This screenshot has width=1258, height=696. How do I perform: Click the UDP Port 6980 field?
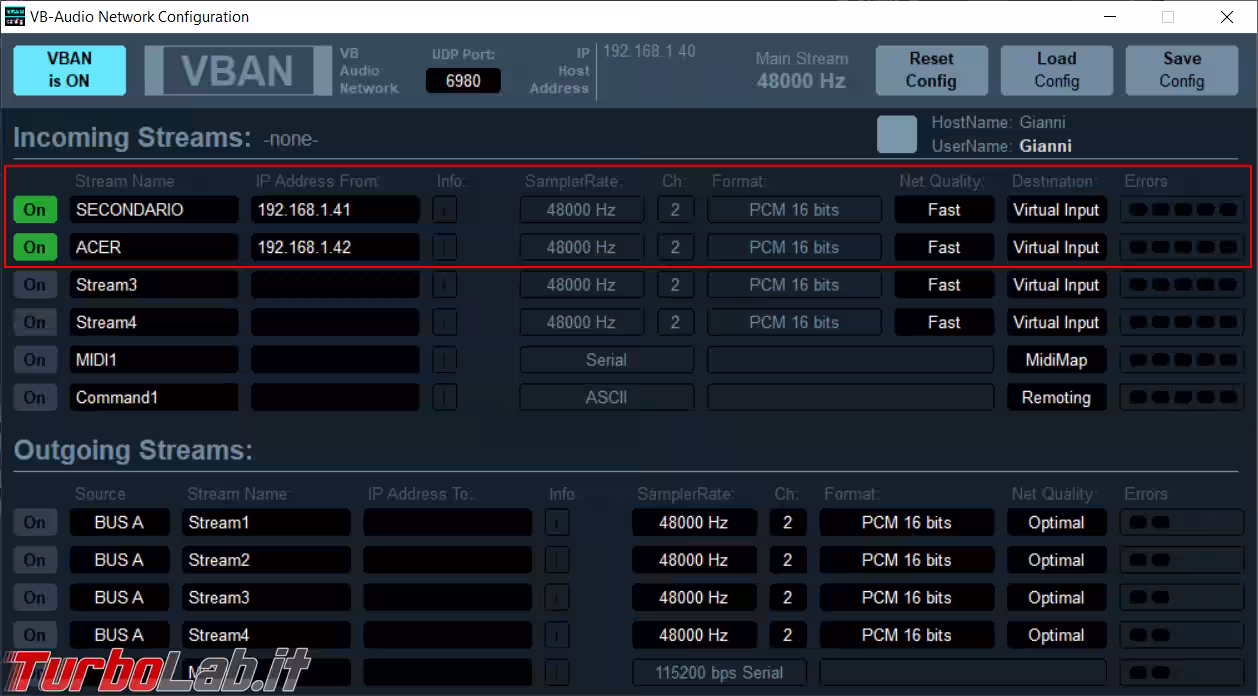pyautogui.click(x=463, y=81)
